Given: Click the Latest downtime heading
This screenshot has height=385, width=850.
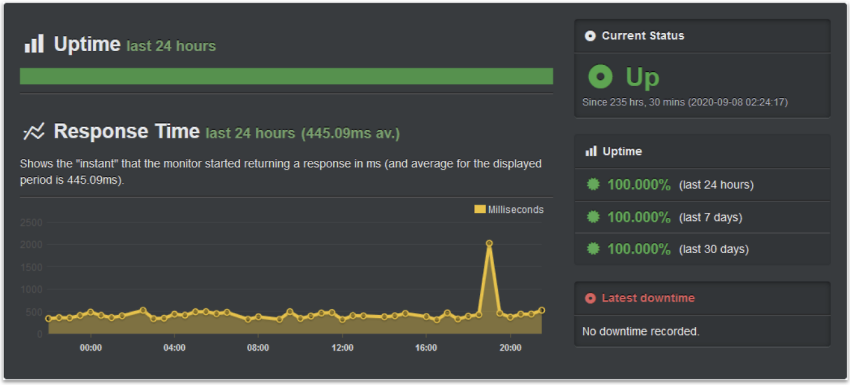Looking at the screenshot, I should coord(648,298).
